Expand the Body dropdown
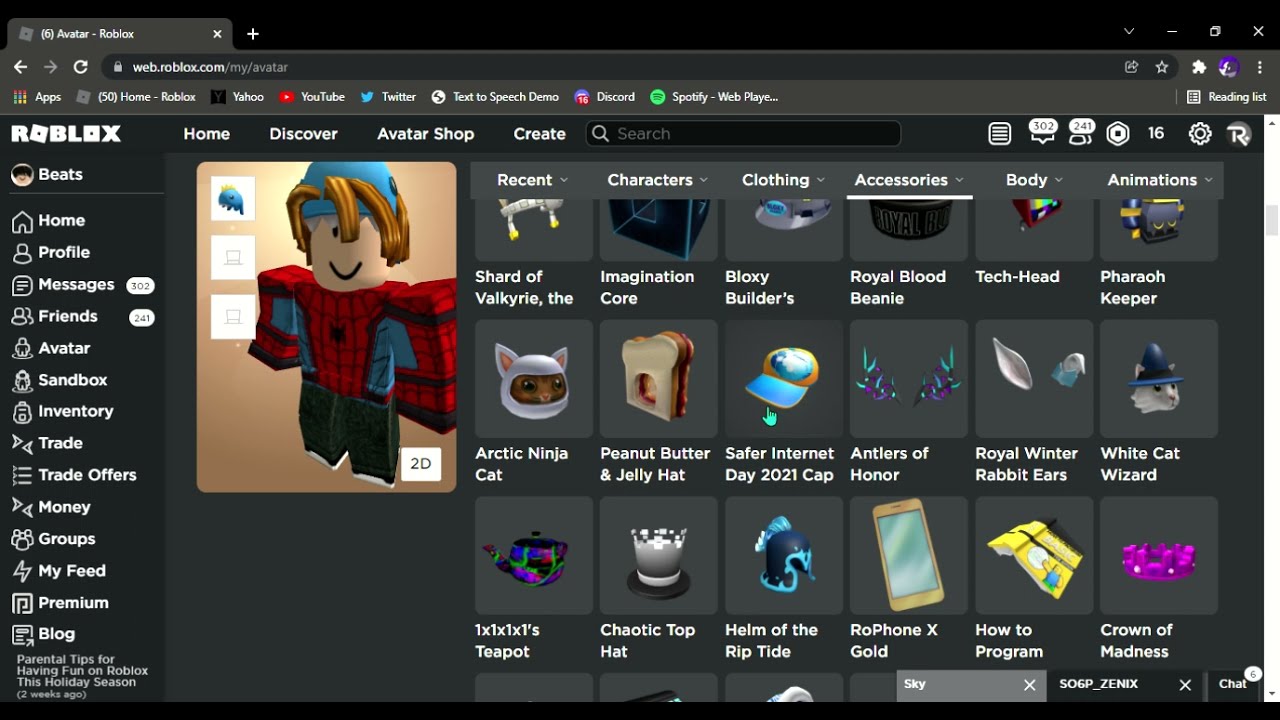 click(1034, 180)
